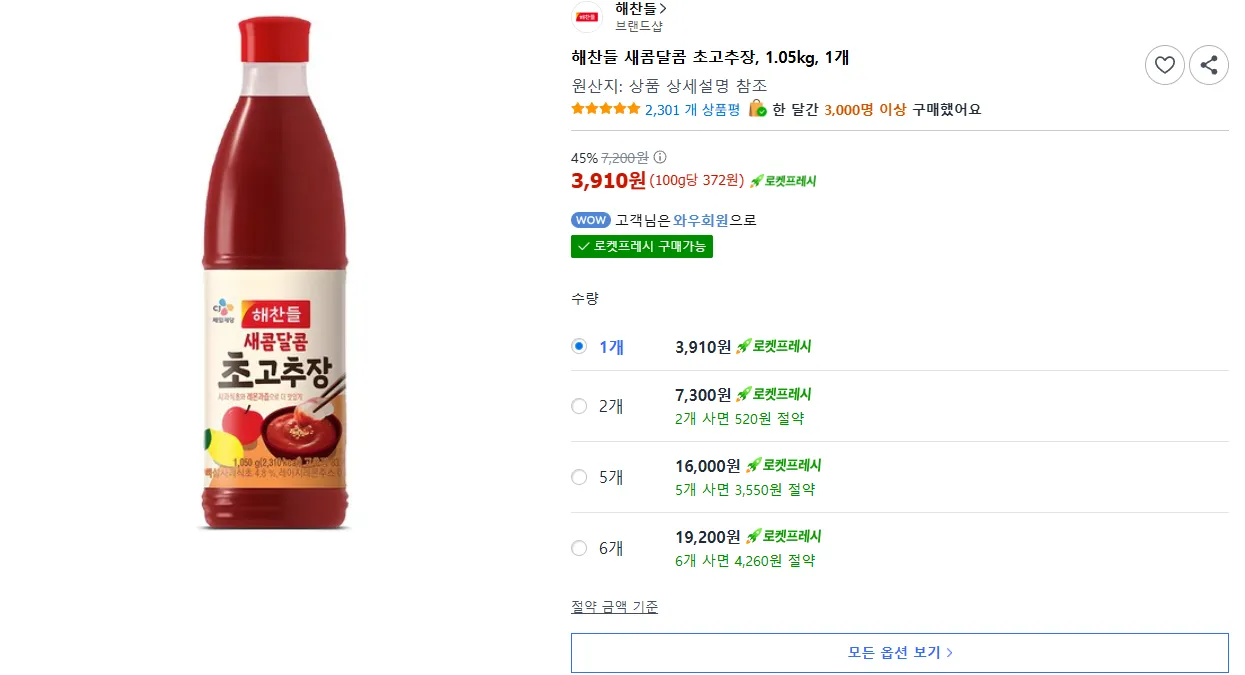Screen dimensions: 1245x675
Task: Open the 2,301 개 상품평 reviews link
Action: pyautogui.click(x=692, y=109)
